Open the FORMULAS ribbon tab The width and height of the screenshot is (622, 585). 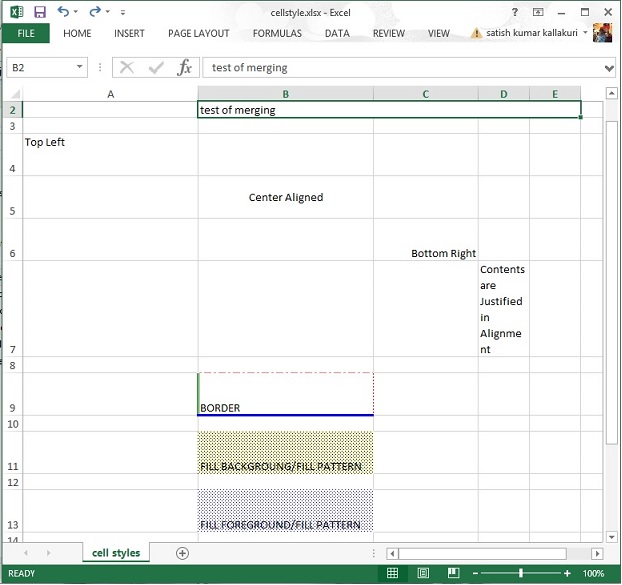(x=277, y=33)
